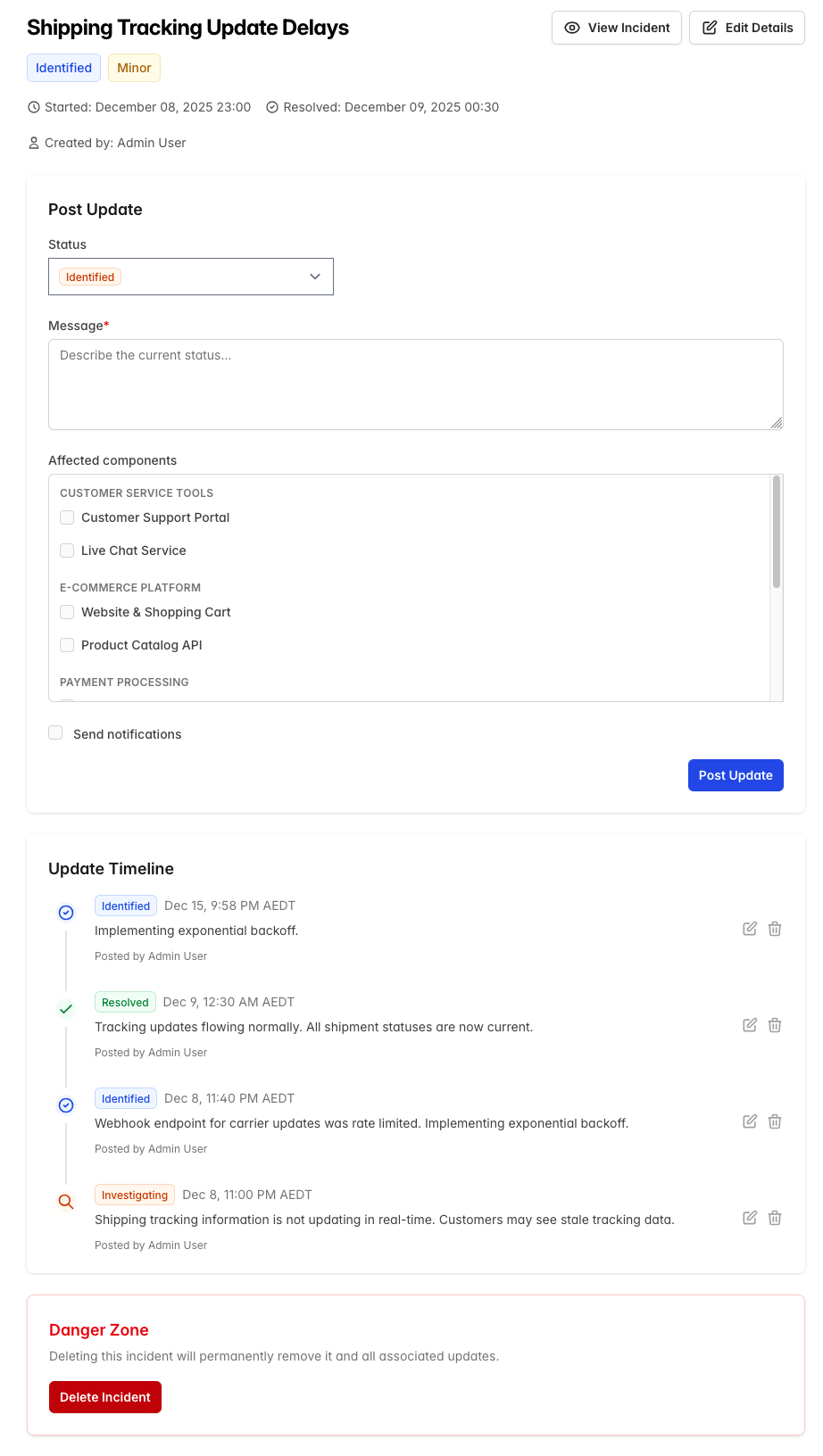
Task: Click the clock icon beside the Started timestamp
Action: (33, 106)
